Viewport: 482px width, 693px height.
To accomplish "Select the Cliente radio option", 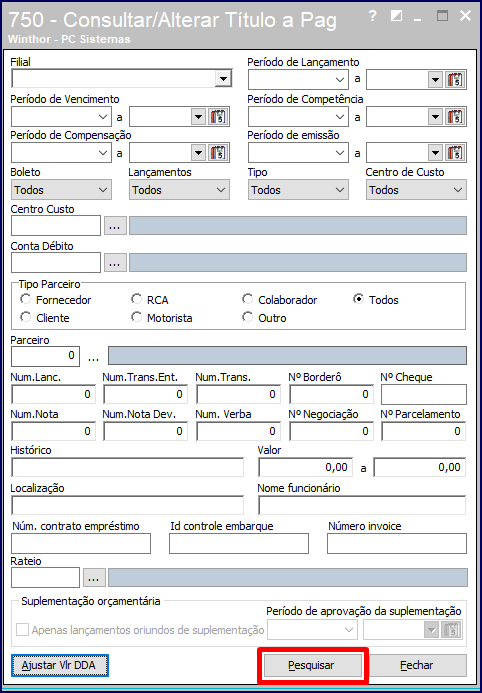I will tap(26, 317).
